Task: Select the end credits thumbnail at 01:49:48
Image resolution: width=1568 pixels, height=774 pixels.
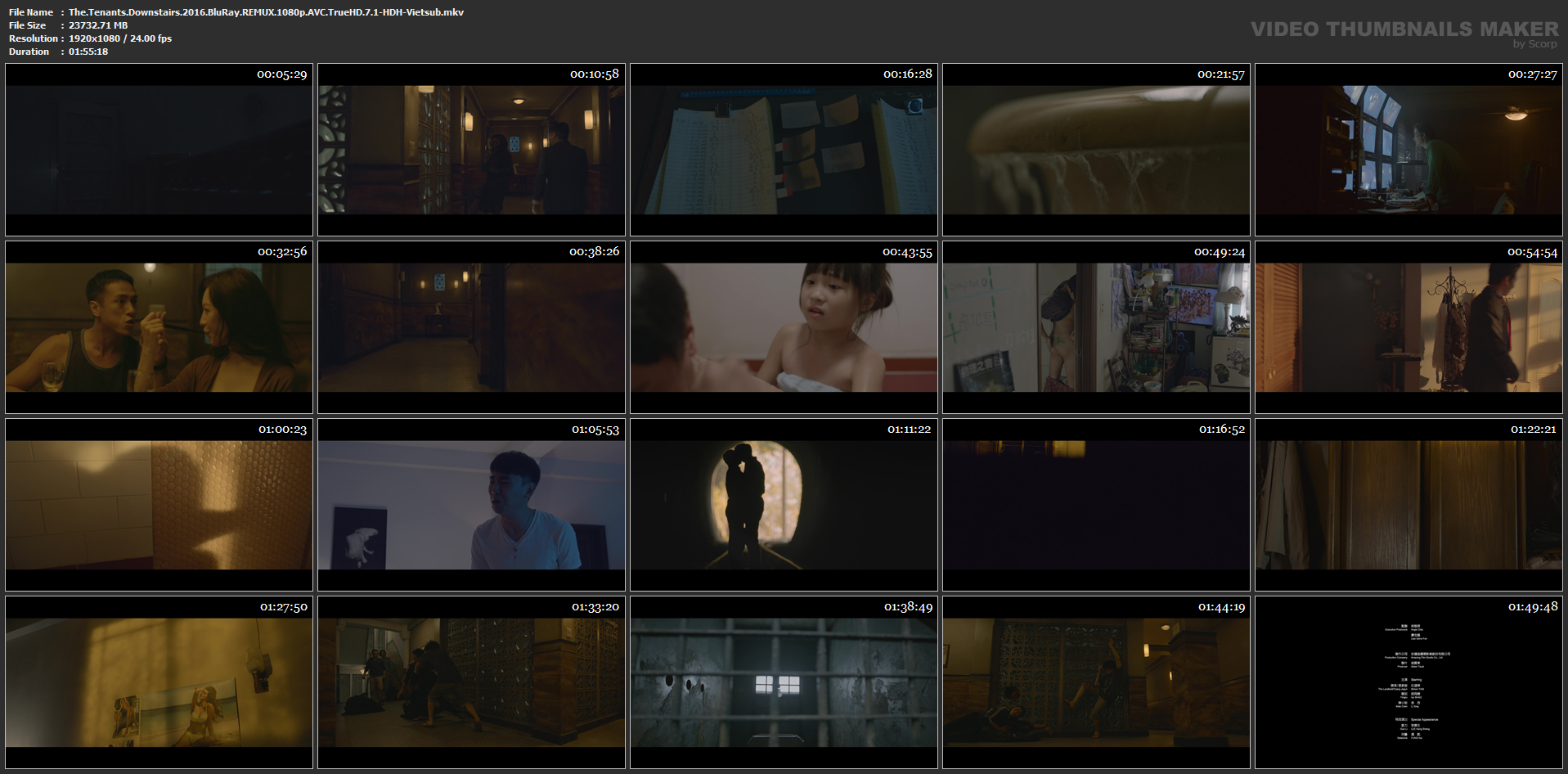Action: point(1409,682)
